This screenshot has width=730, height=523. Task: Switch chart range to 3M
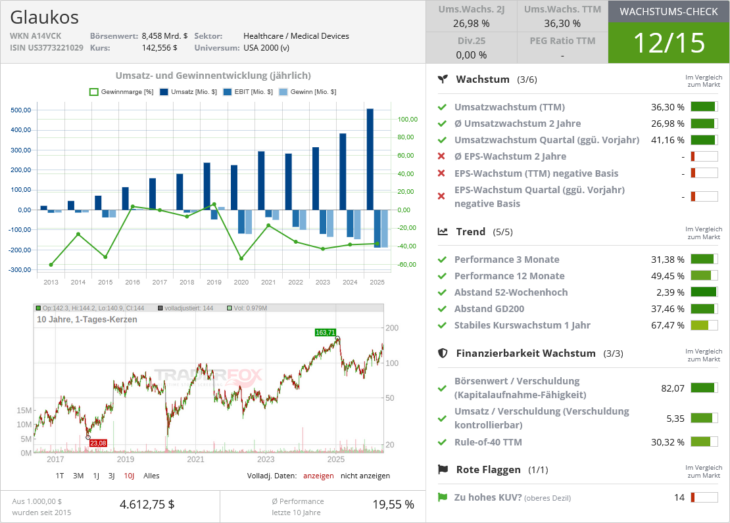tap(78, 475)
